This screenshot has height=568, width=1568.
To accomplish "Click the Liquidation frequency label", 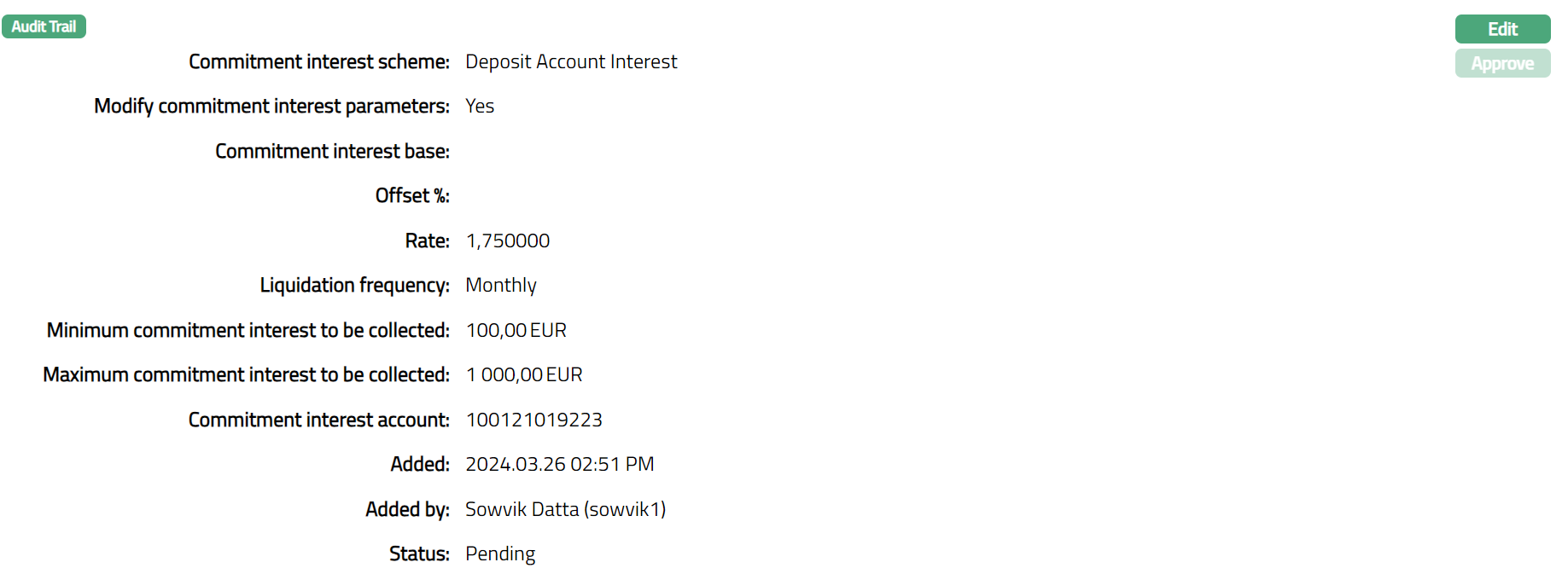I will (x=354, y=285).
